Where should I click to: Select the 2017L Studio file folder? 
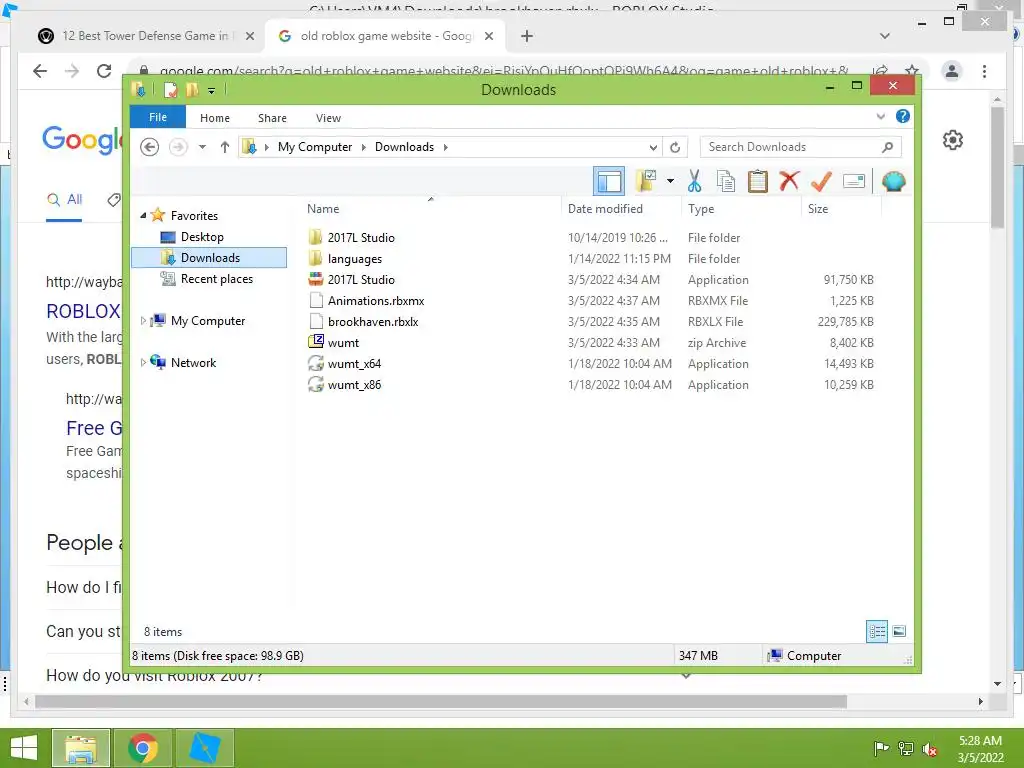click(360, 238)
